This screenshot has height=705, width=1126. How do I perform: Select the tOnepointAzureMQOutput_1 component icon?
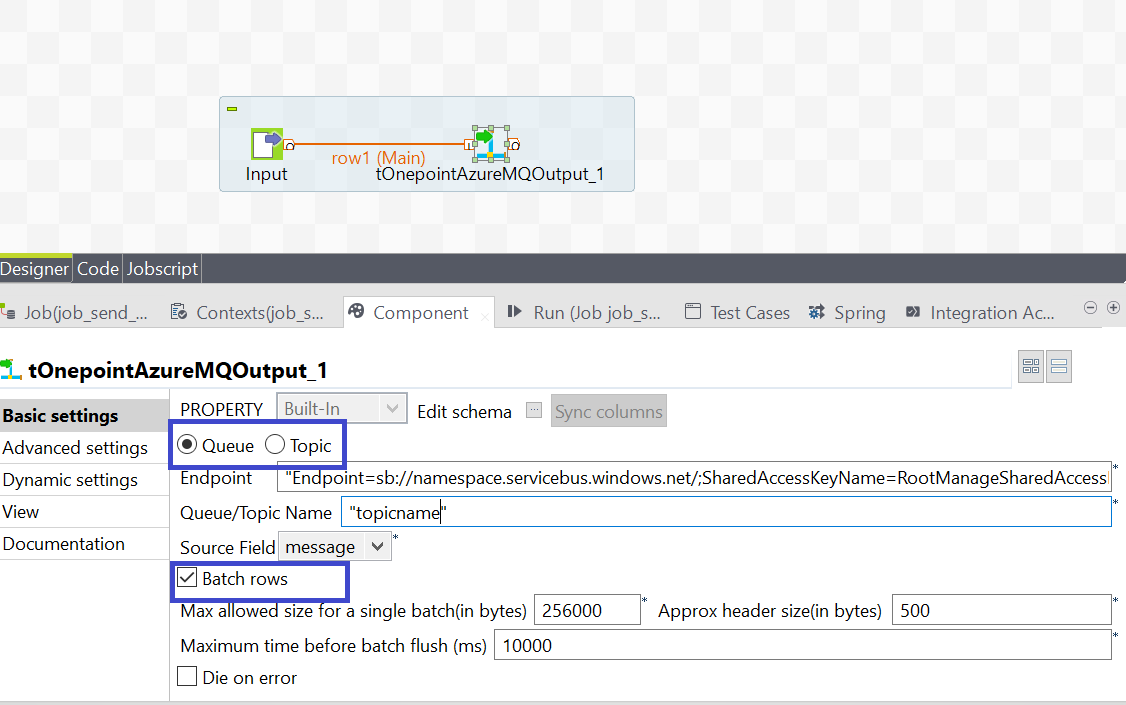(490, 144)
